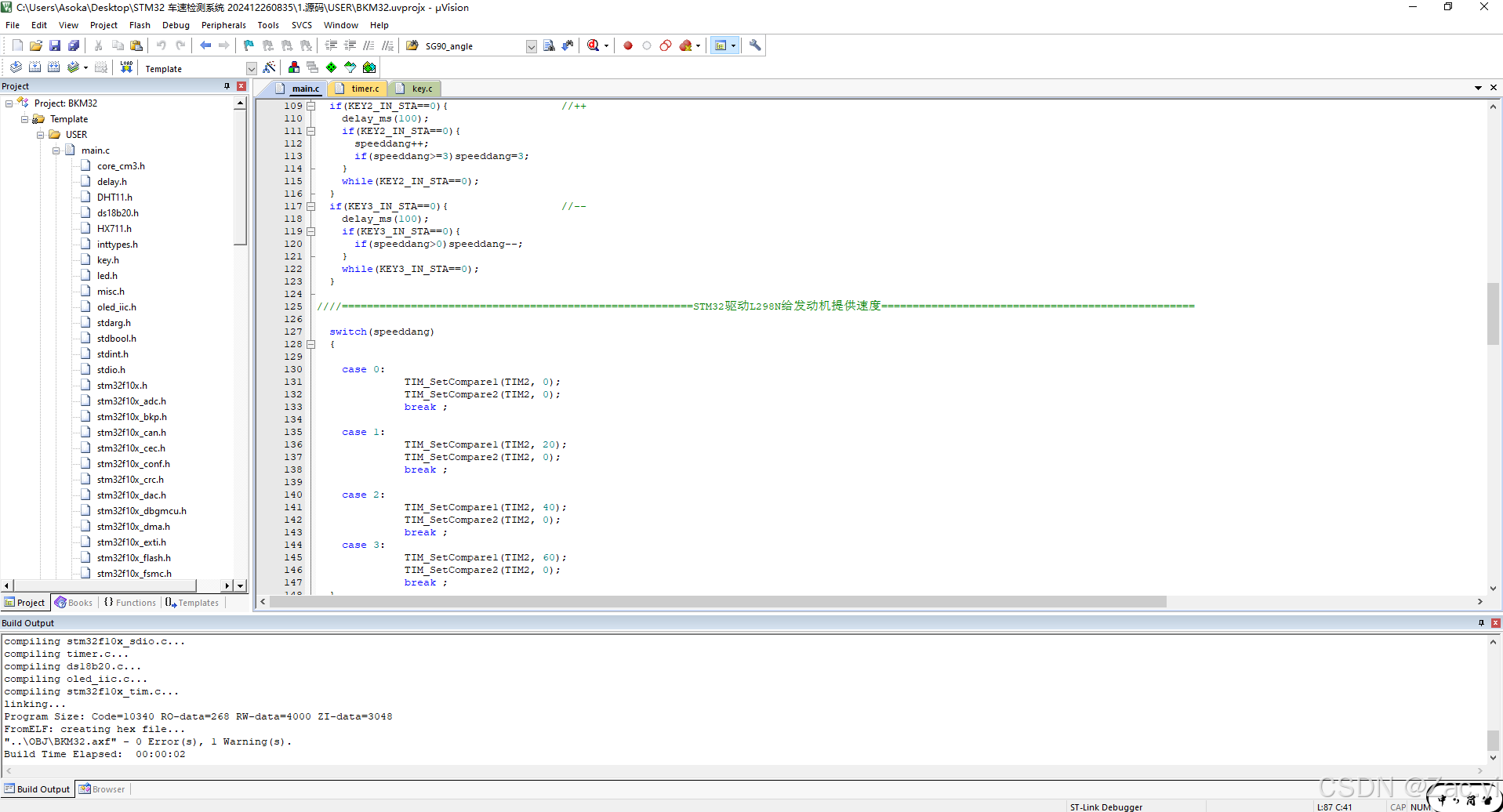This screenshot has width=1503, height=812.
Task: Open Options for Target magic wand icon
Action: pyautogui.click(x=269, y=67)
